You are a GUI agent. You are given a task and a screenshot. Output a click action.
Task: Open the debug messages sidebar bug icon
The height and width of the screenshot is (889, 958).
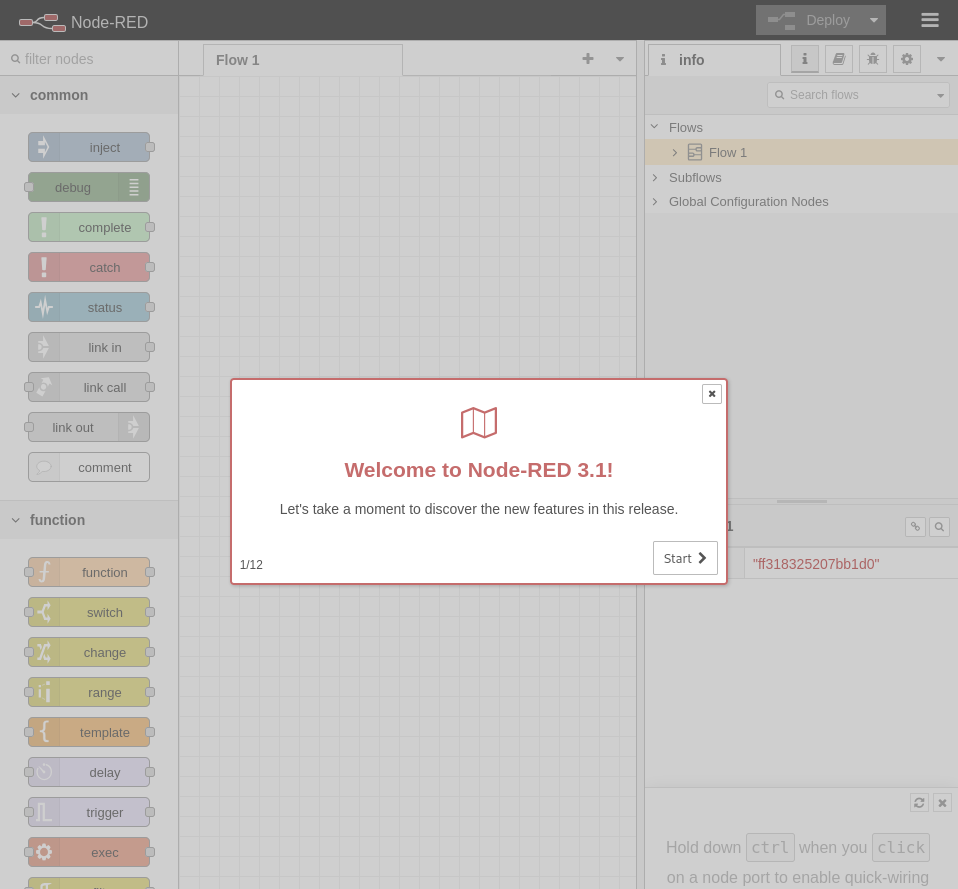pos(872,58)
